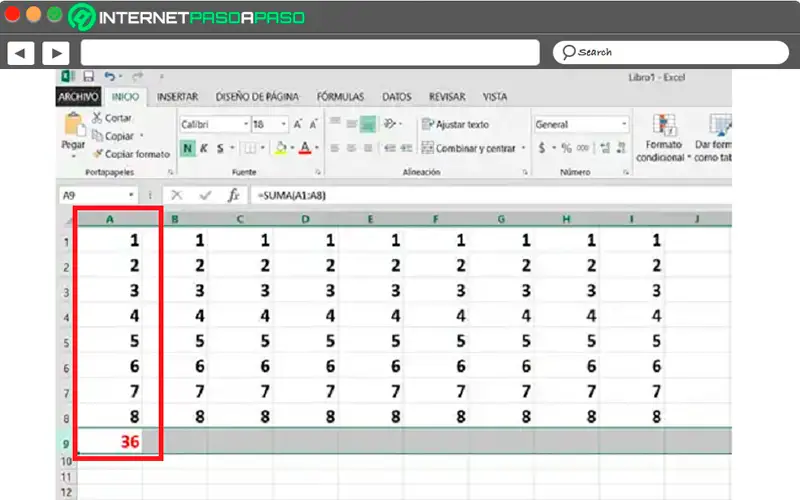Click the Excel save icon

tap(88, 77)
